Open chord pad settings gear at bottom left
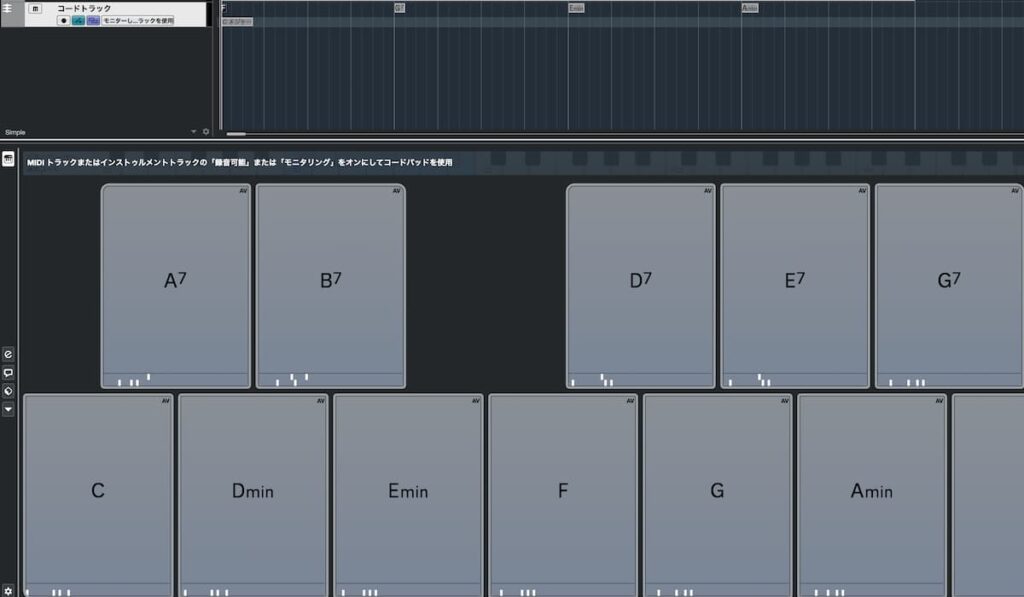 tap(8, 590)
